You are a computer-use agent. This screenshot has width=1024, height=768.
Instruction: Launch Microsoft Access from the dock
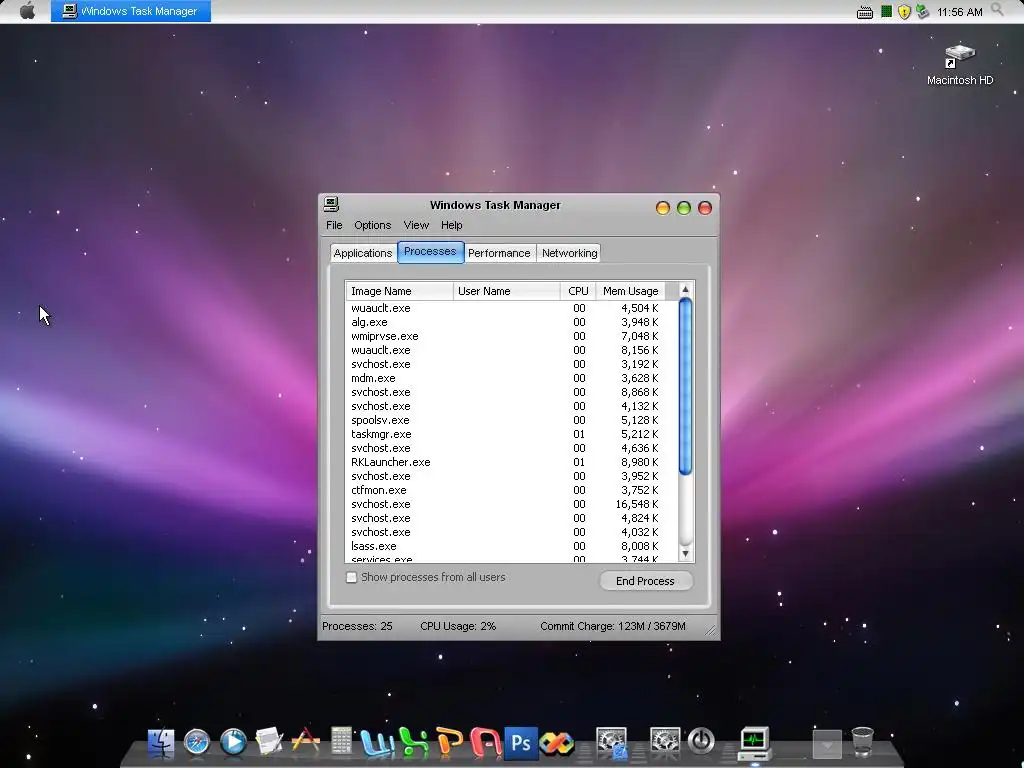(x=485, y=743)
